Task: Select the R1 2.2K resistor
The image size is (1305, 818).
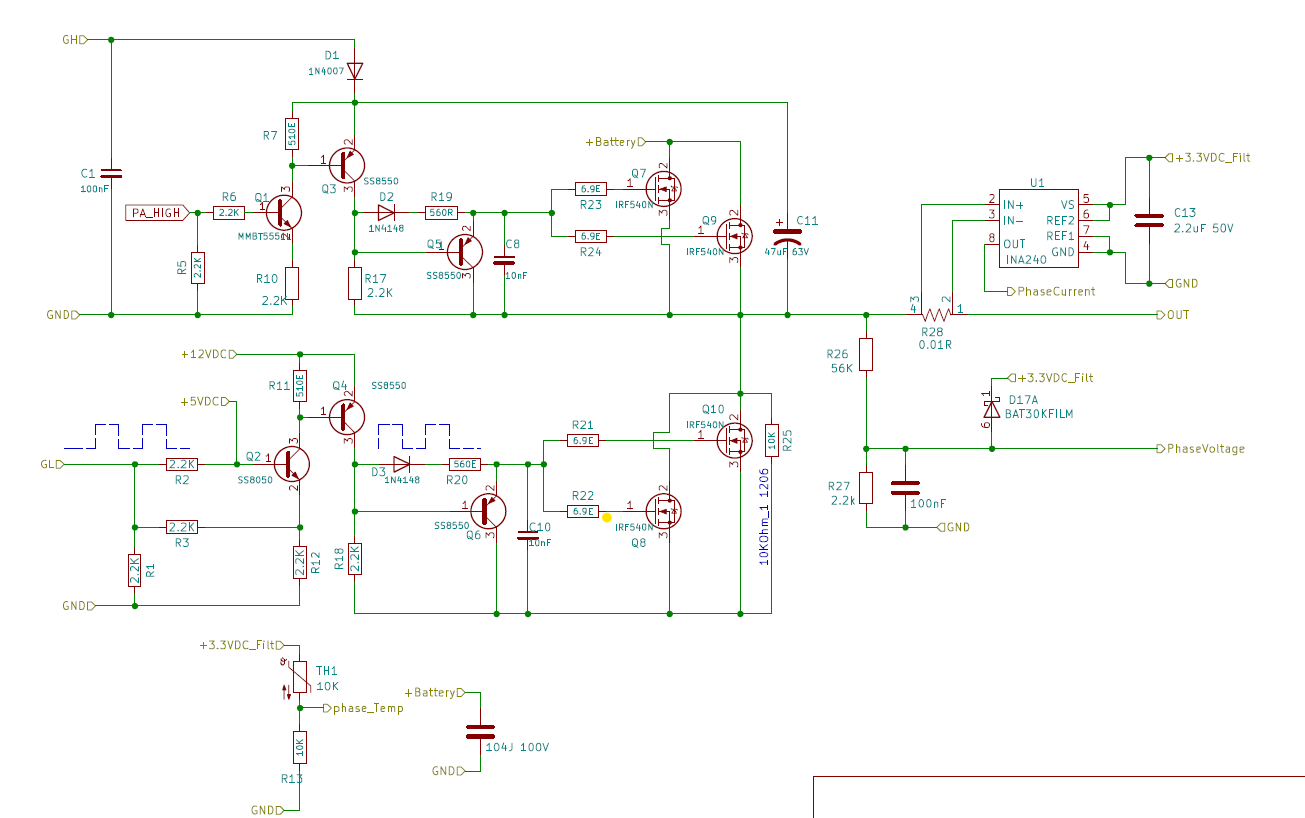Action: [x=134, y=571]
